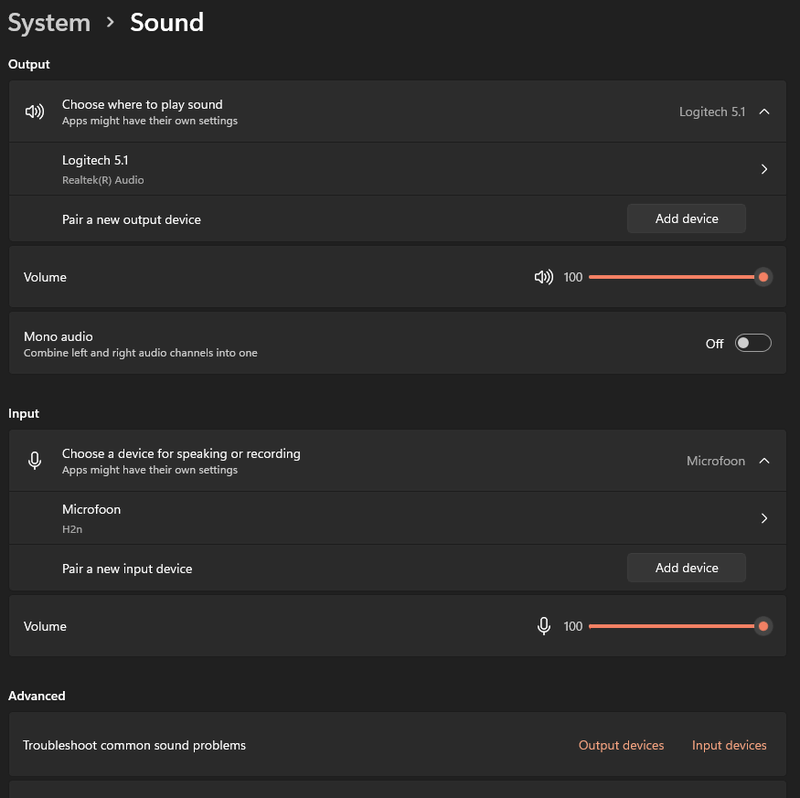Open Microfoon H2n properties arrow

pyautogui.click(x=764, y=518)
